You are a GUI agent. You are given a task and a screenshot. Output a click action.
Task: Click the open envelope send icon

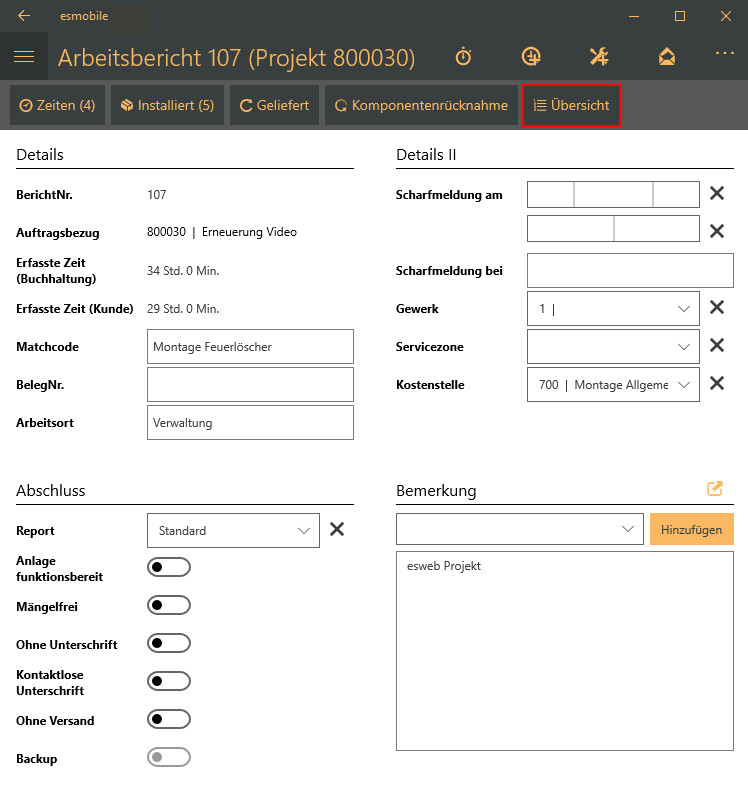coord(667,57)
